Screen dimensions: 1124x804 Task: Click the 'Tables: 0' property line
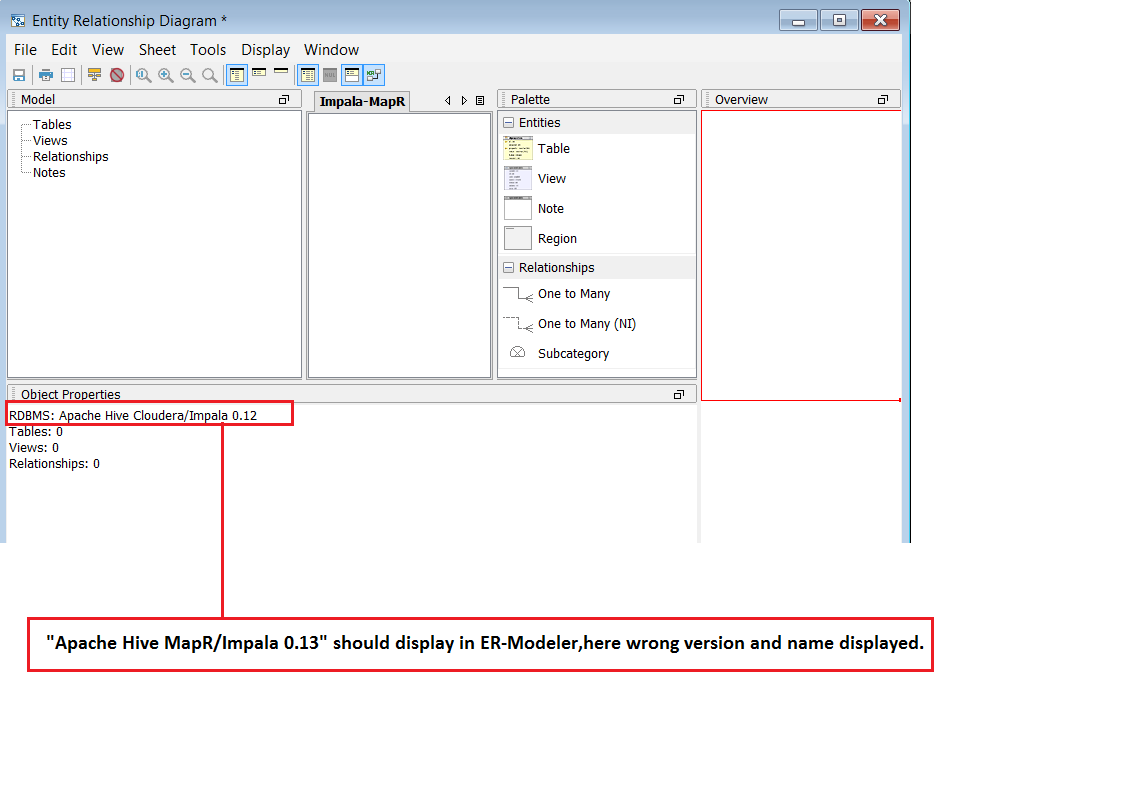[36, 432]
